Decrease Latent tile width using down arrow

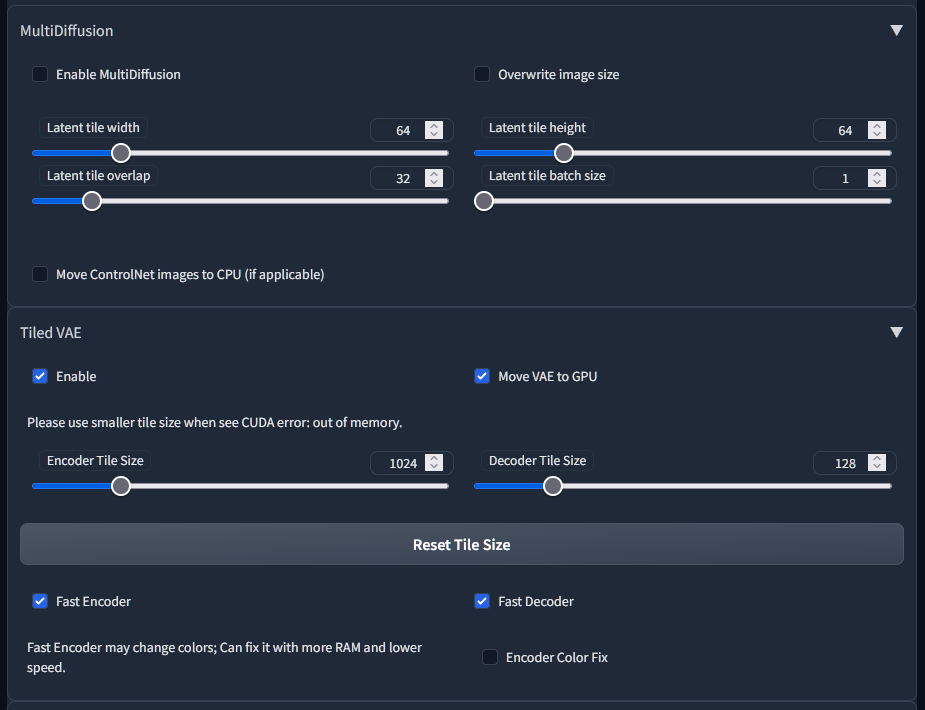coord(433,134)
